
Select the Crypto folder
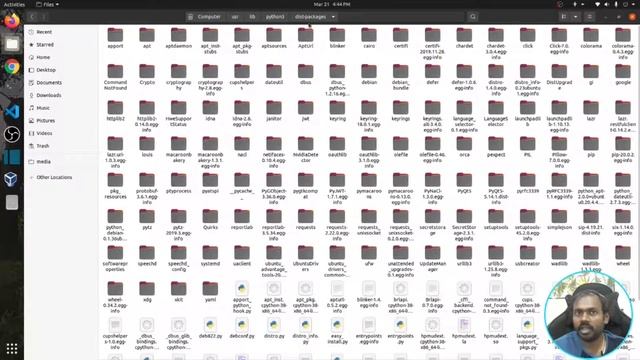click(147, 74)
